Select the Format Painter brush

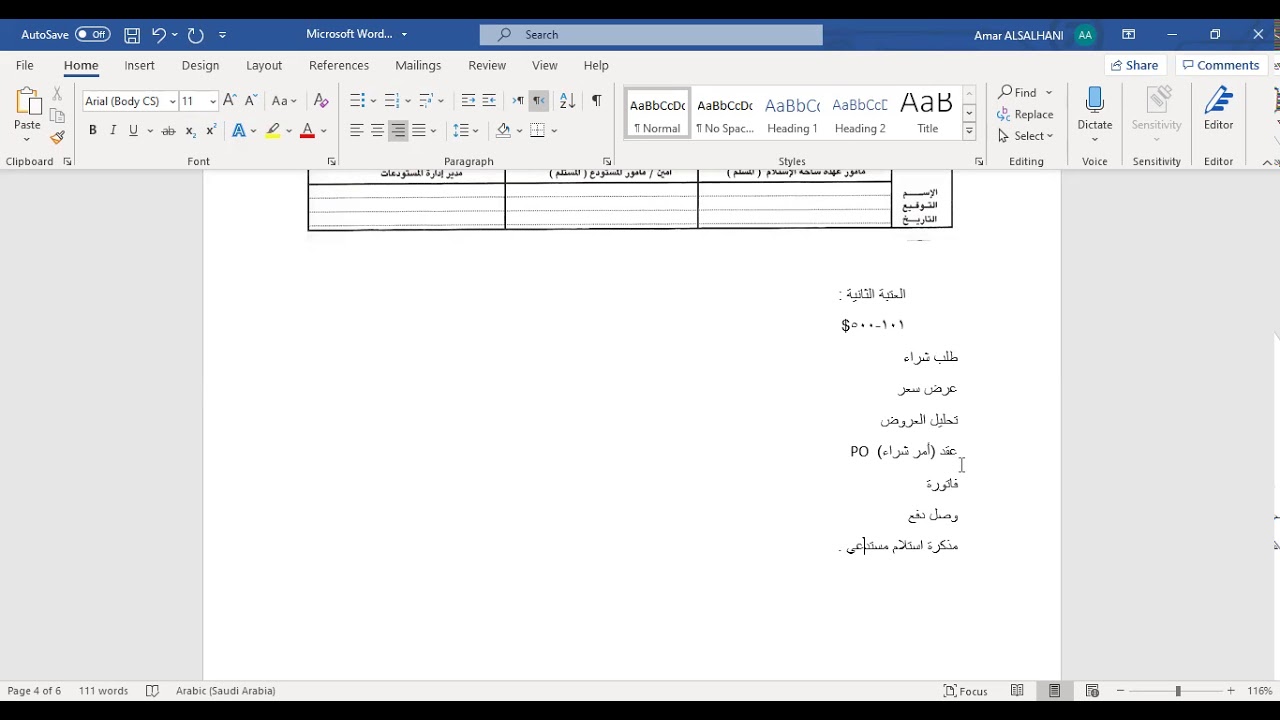[57, 137]
